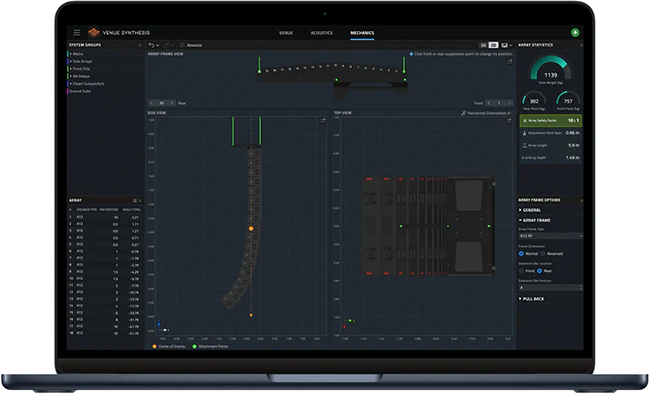Select the Mechanics tab

point(362,33)
